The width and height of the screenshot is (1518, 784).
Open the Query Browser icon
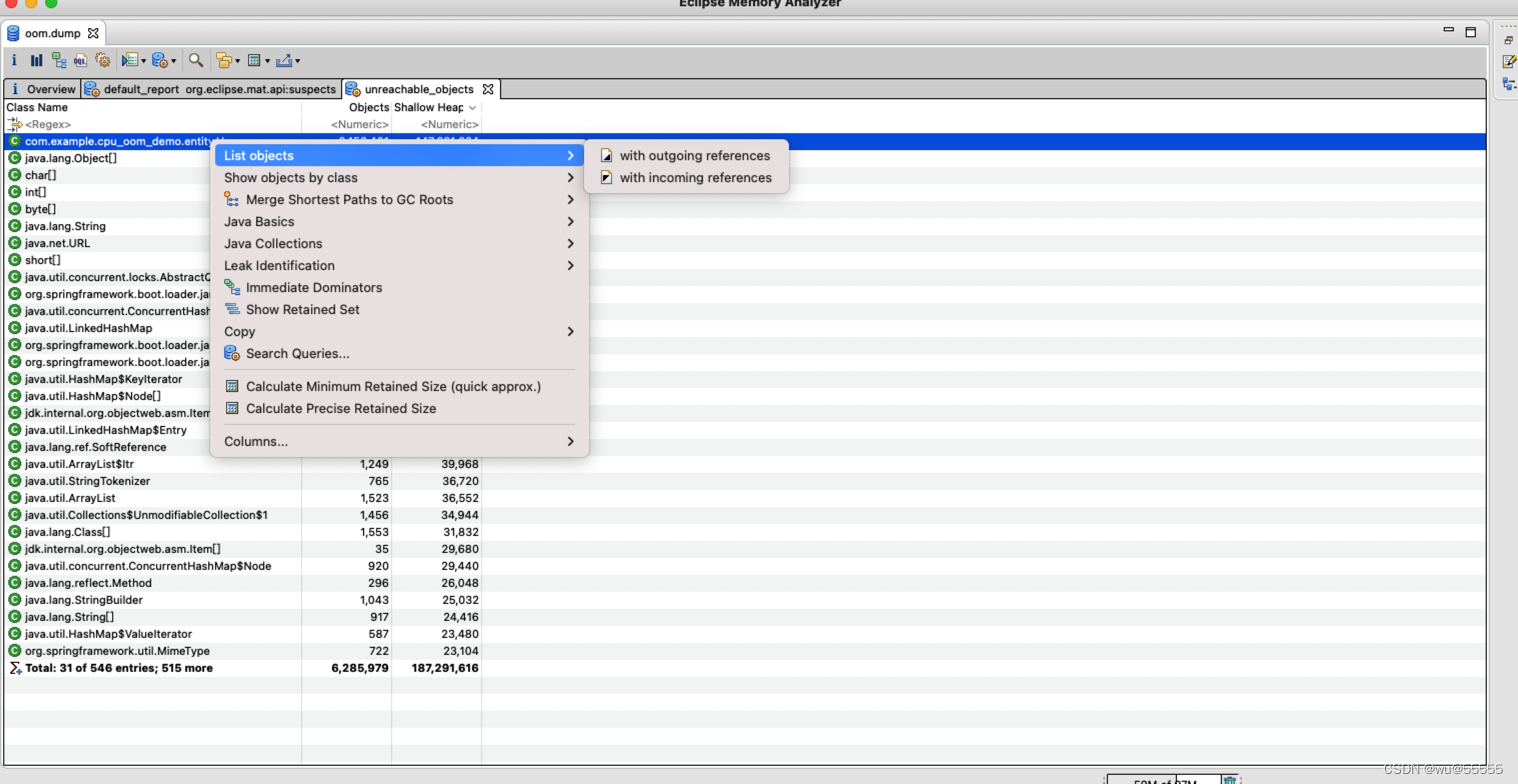[x=160, y=60]
